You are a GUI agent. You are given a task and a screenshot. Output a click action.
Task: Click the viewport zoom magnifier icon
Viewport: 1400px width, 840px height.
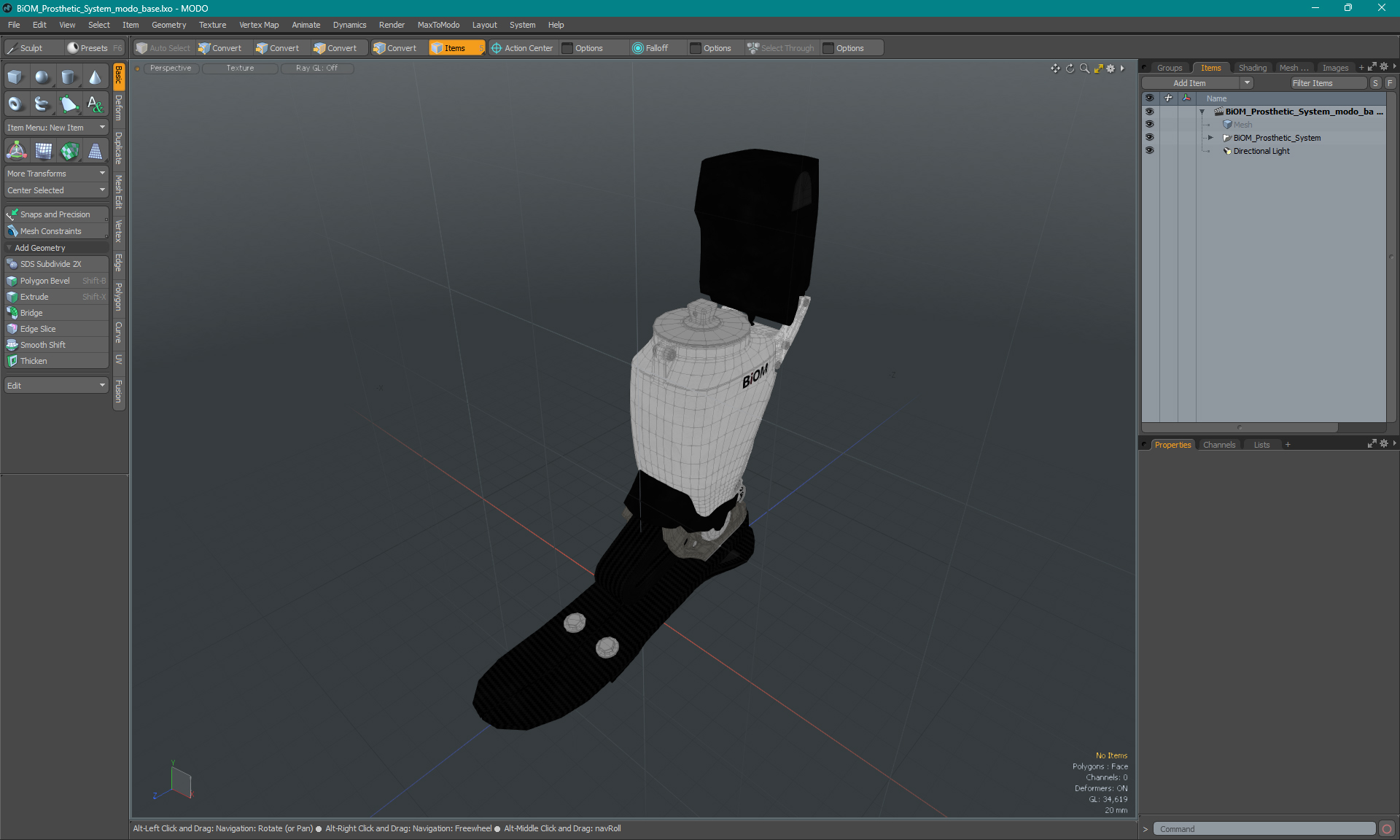[1084, 69]
